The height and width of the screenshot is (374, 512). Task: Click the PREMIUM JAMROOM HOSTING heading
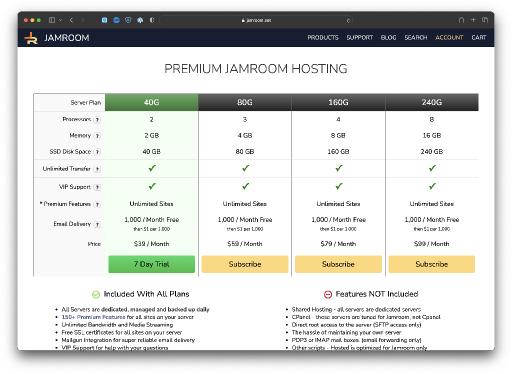click(x=256, y=69)
